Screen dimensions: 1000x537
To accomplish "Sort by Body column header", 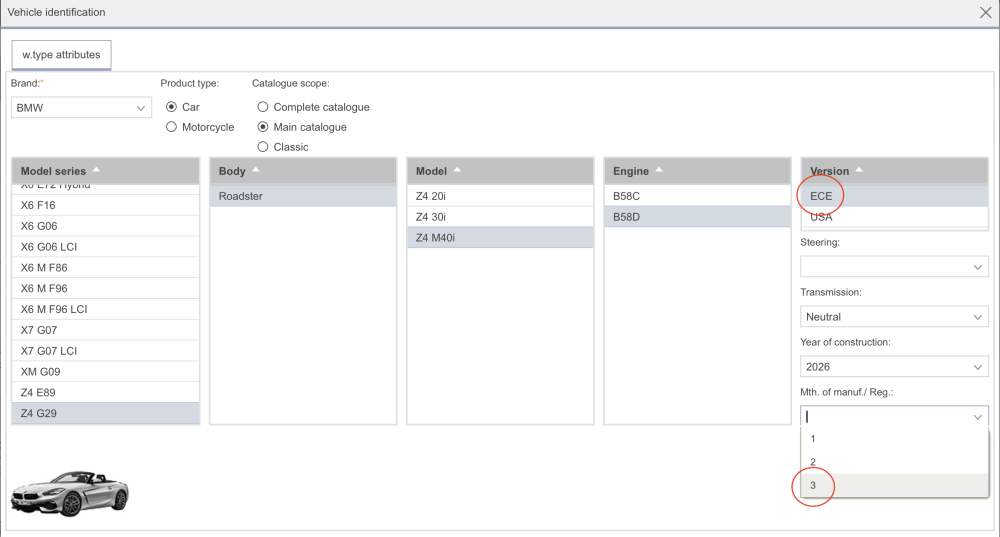I will click(303, 171).
